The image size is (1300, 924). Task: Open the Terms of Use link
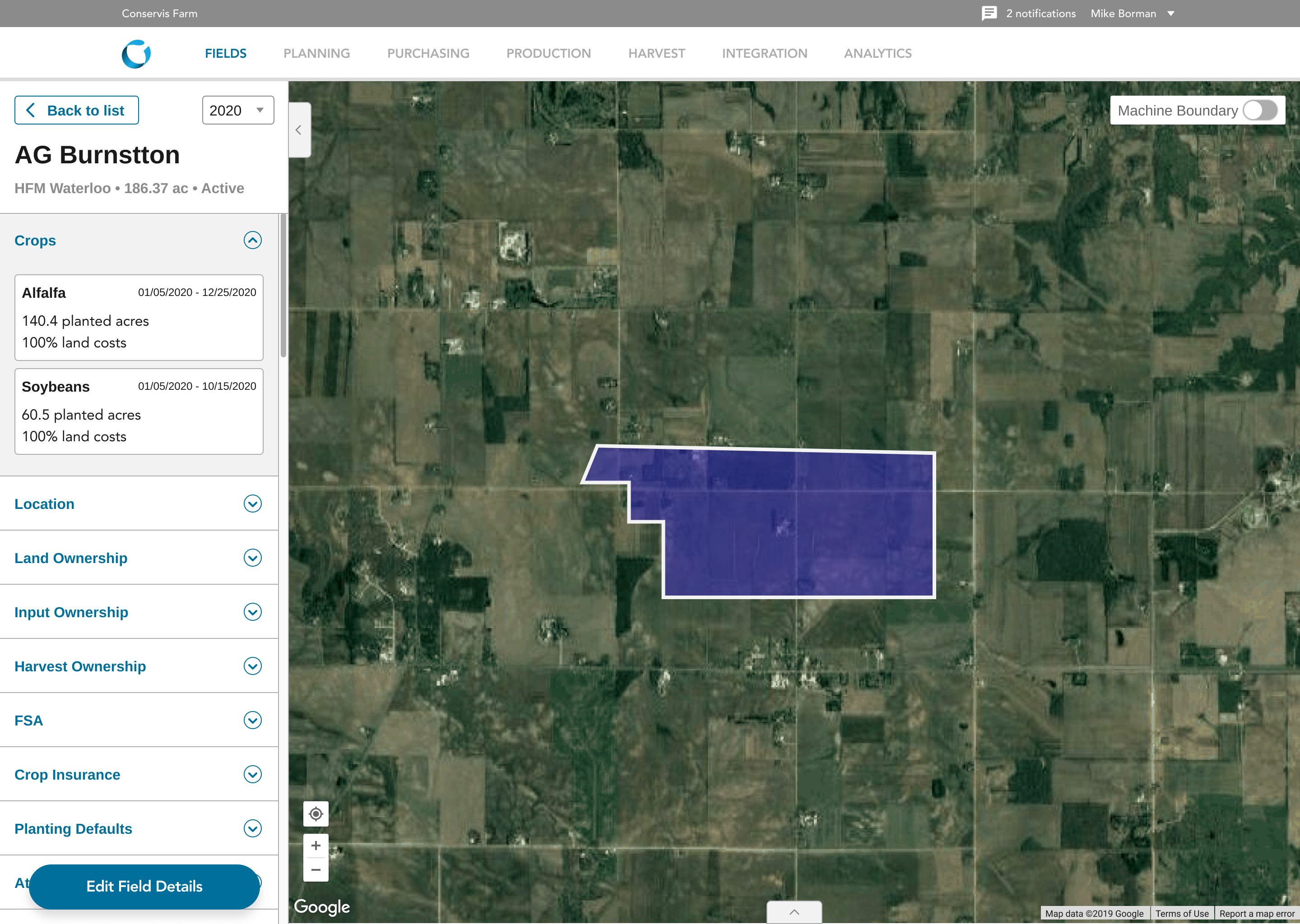pos(1182,914)
